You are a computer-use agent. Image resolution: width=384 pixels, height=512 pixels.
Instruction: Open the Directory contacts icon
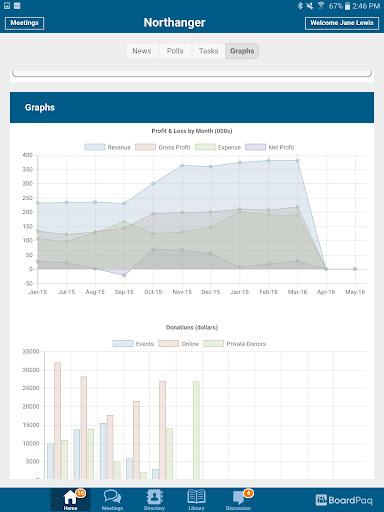[154, 497]
